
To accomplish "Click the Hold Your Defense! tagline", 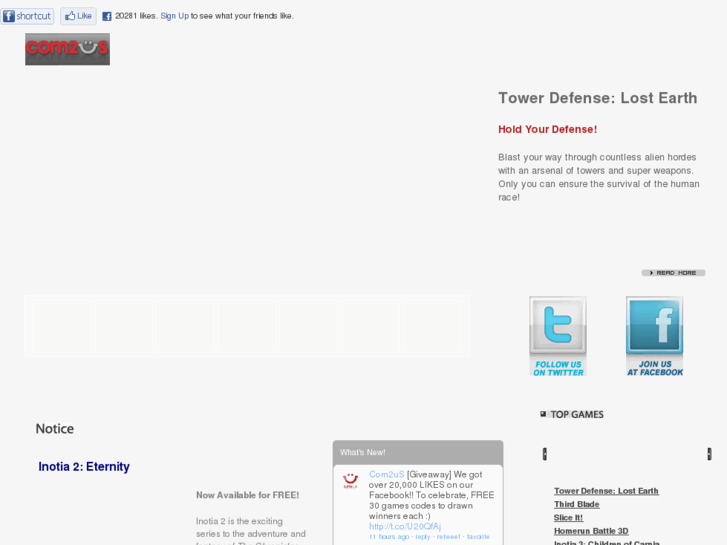I will tap(548, 129).
